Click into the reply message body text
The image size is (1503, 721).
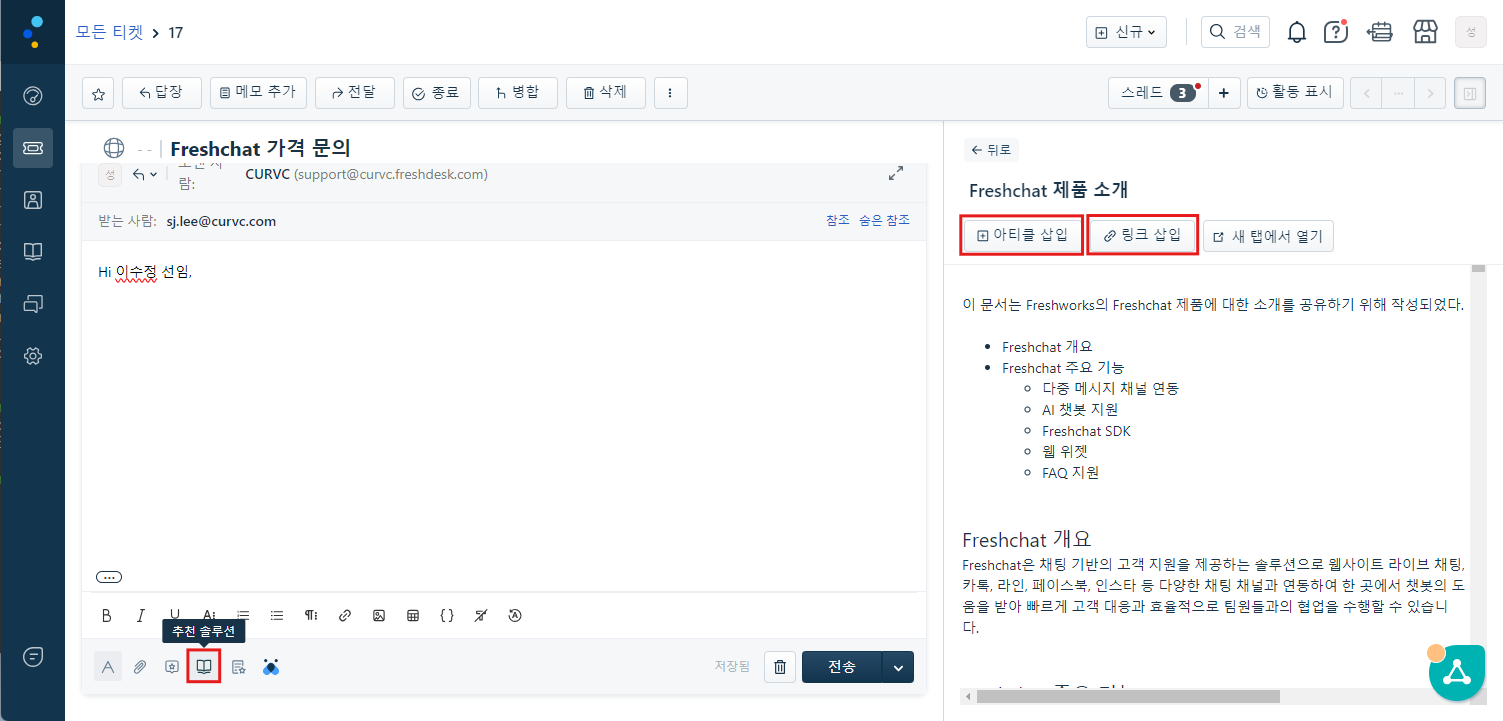(144, 272)
